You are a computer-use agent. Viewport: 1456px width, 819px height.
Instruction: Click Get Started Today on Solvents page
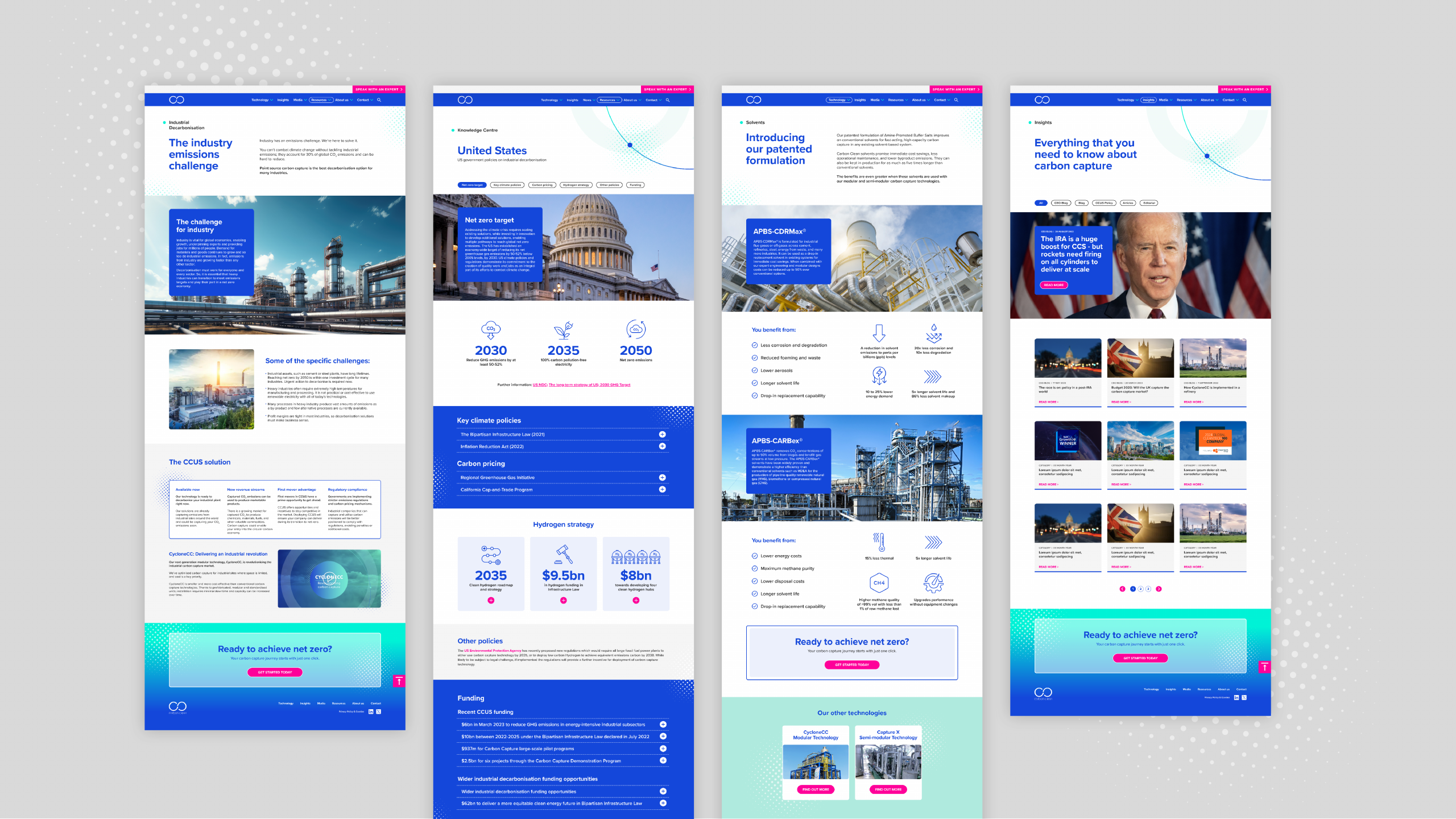pyautogui.click(x=851, y=665)
